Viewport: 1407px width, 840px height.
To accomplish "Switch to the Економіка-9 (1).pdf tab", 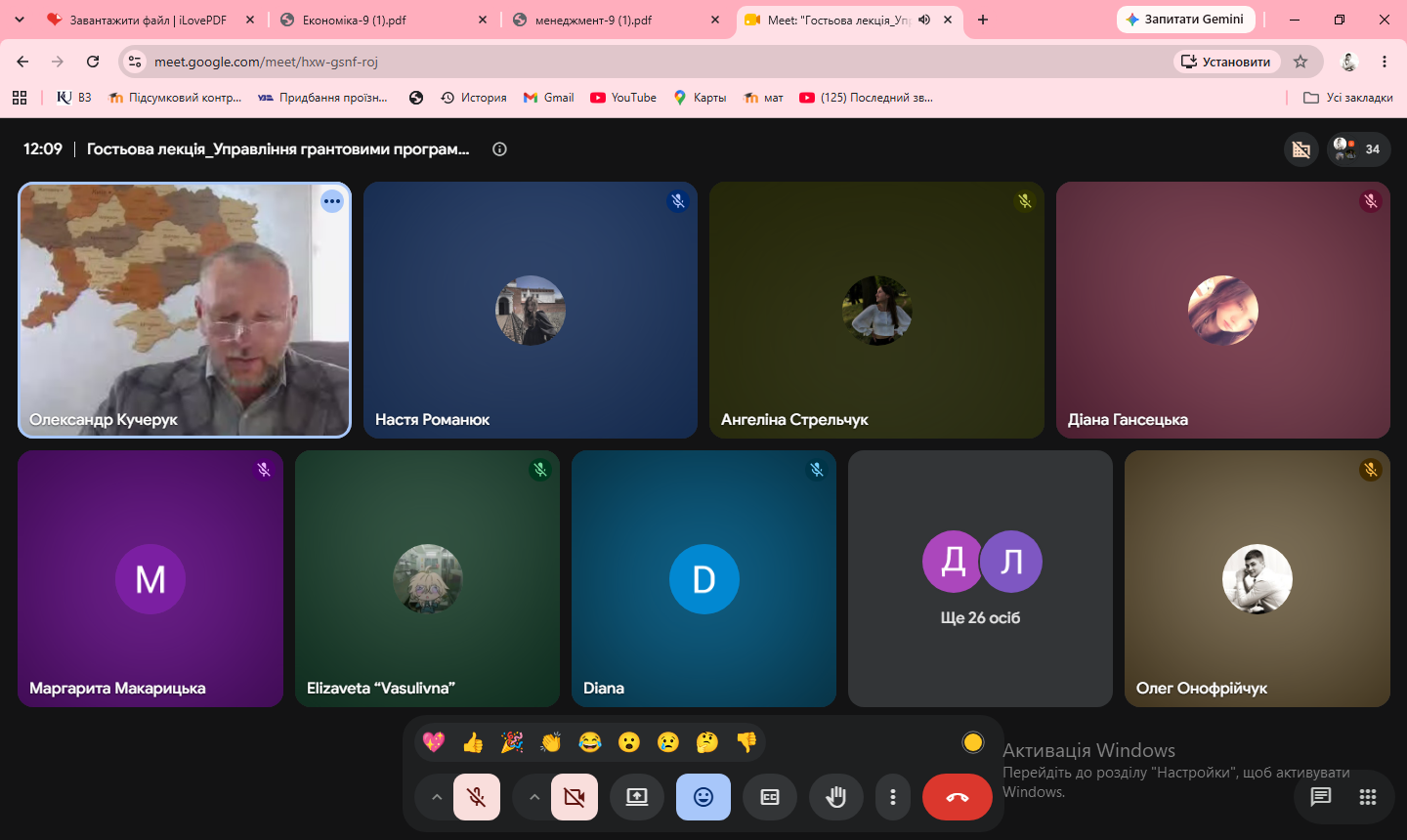I will [383, 20].
